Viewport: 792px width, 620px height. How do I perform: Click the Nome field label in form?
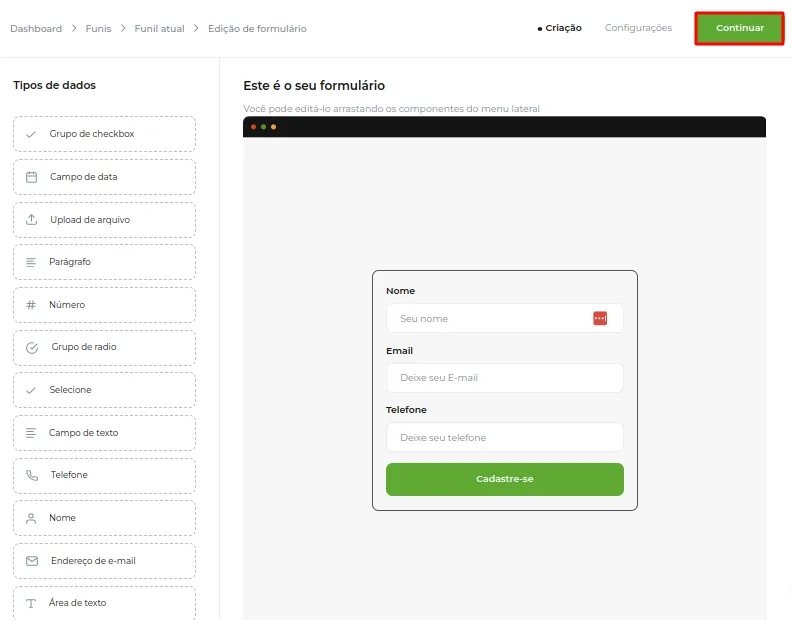tap(401, 291)
